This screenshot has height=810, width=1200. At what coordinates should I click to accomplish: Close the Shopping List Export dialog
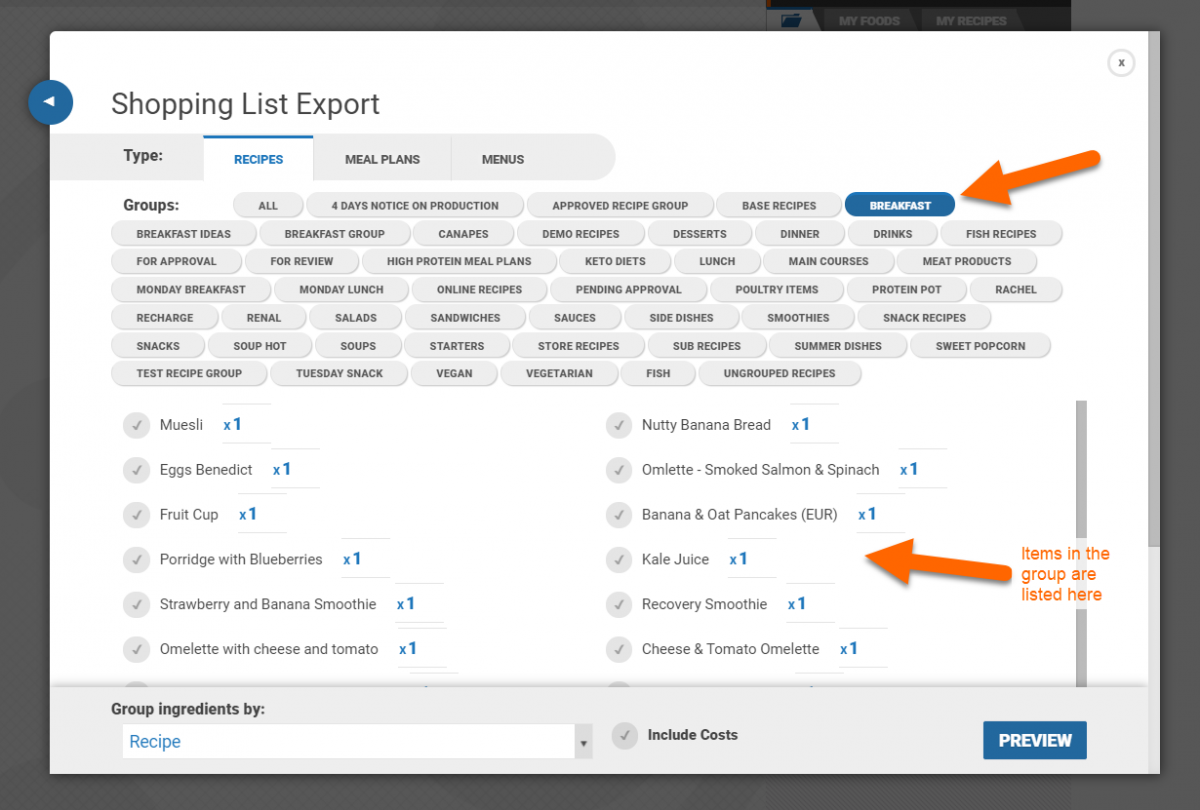(1121, 63)
